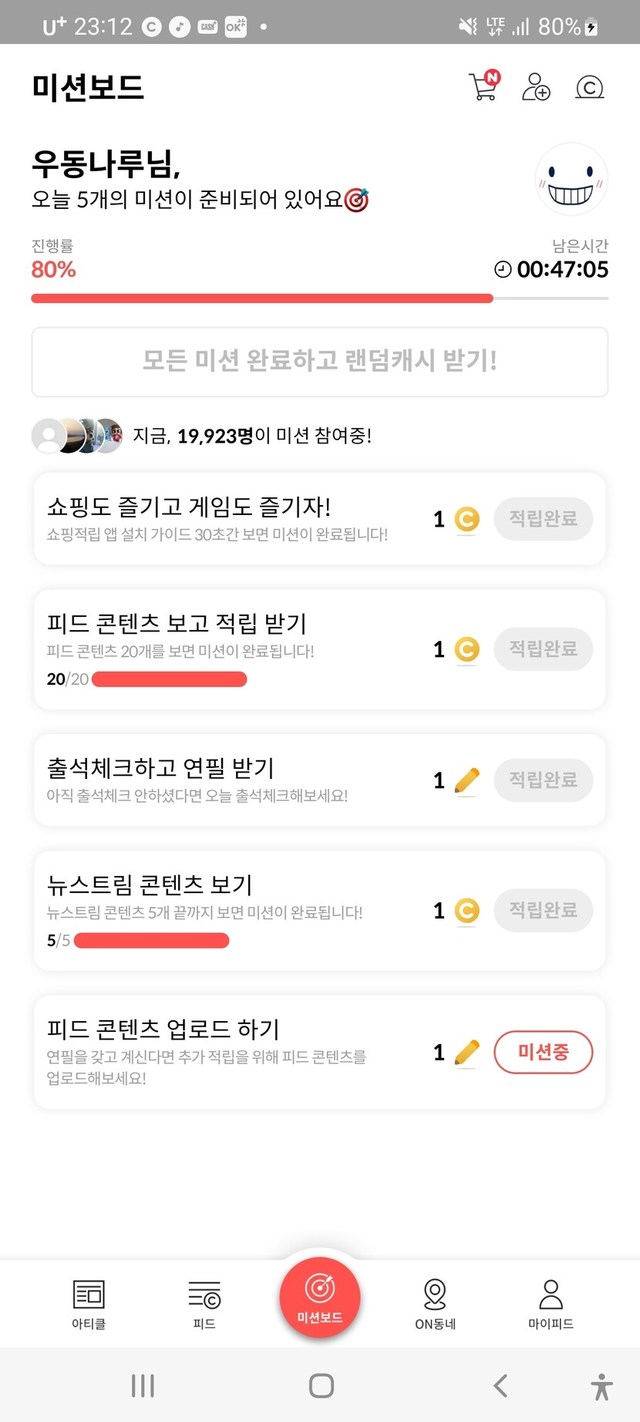Click the mission progress bar
640x1422 pixels.
click(x=320, y=298)
